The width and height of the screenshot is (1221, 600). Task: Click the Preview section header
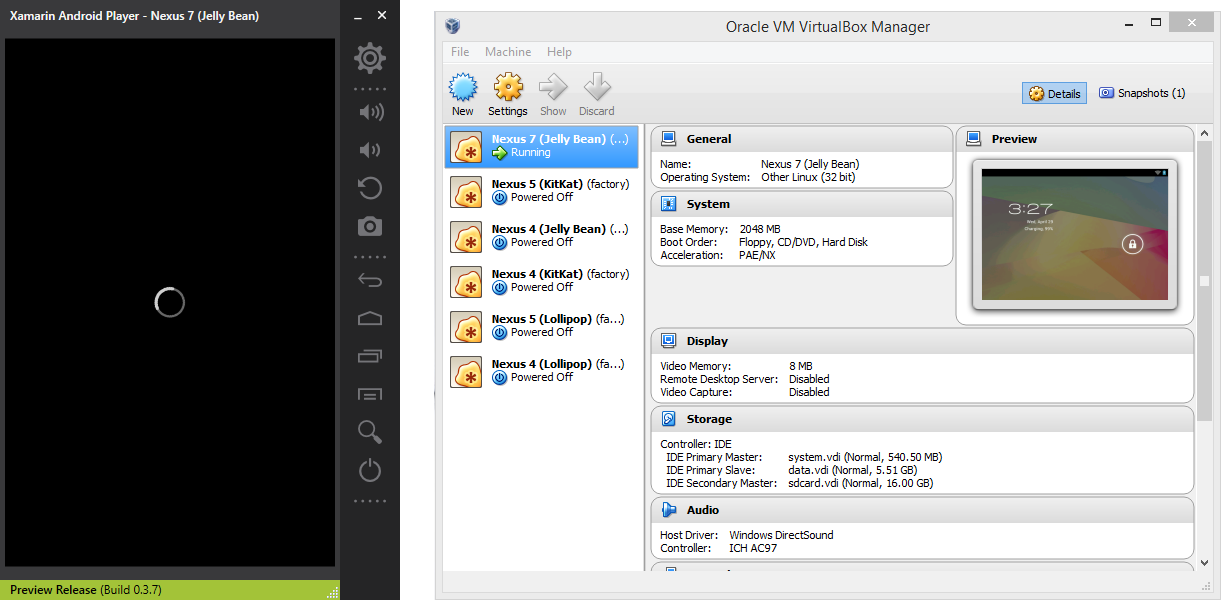1075,139
